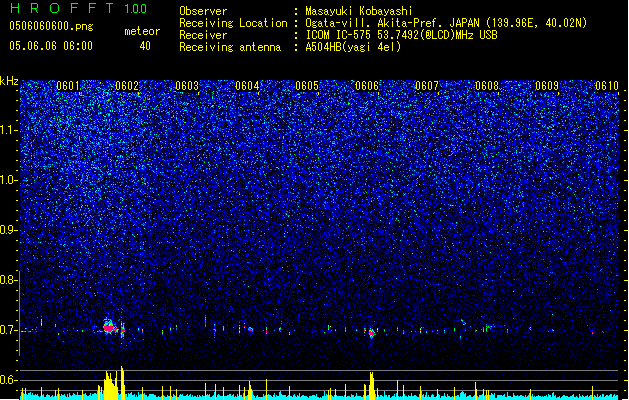Viewport: 629px width, 400px height.
Task: Click the meteor count label
Action: pos(142,31)
